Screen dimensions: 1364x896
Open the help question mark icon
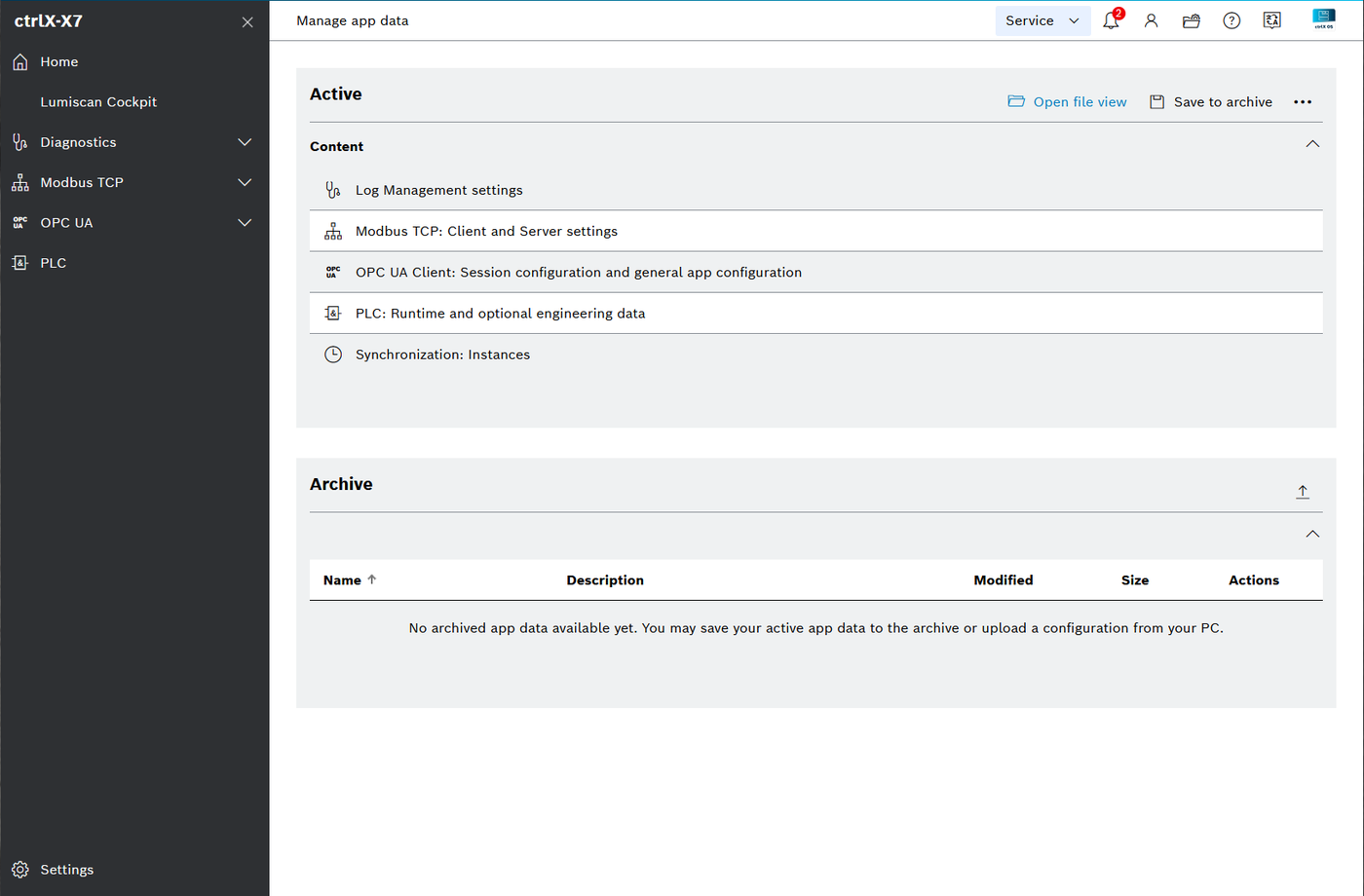point(1231,20)
